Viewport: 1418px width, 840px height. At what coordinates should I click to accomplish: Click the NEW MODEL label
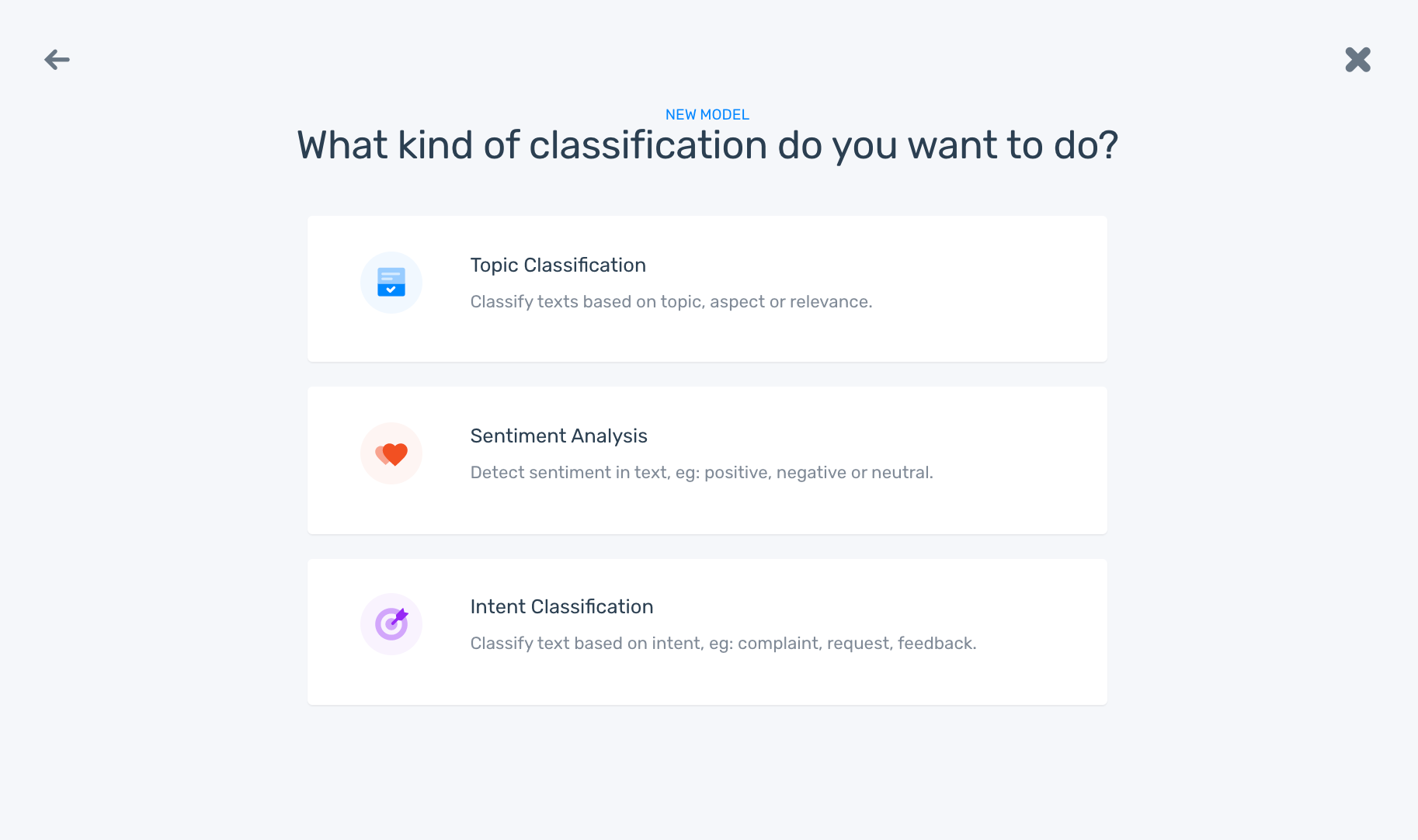[707, 115]
